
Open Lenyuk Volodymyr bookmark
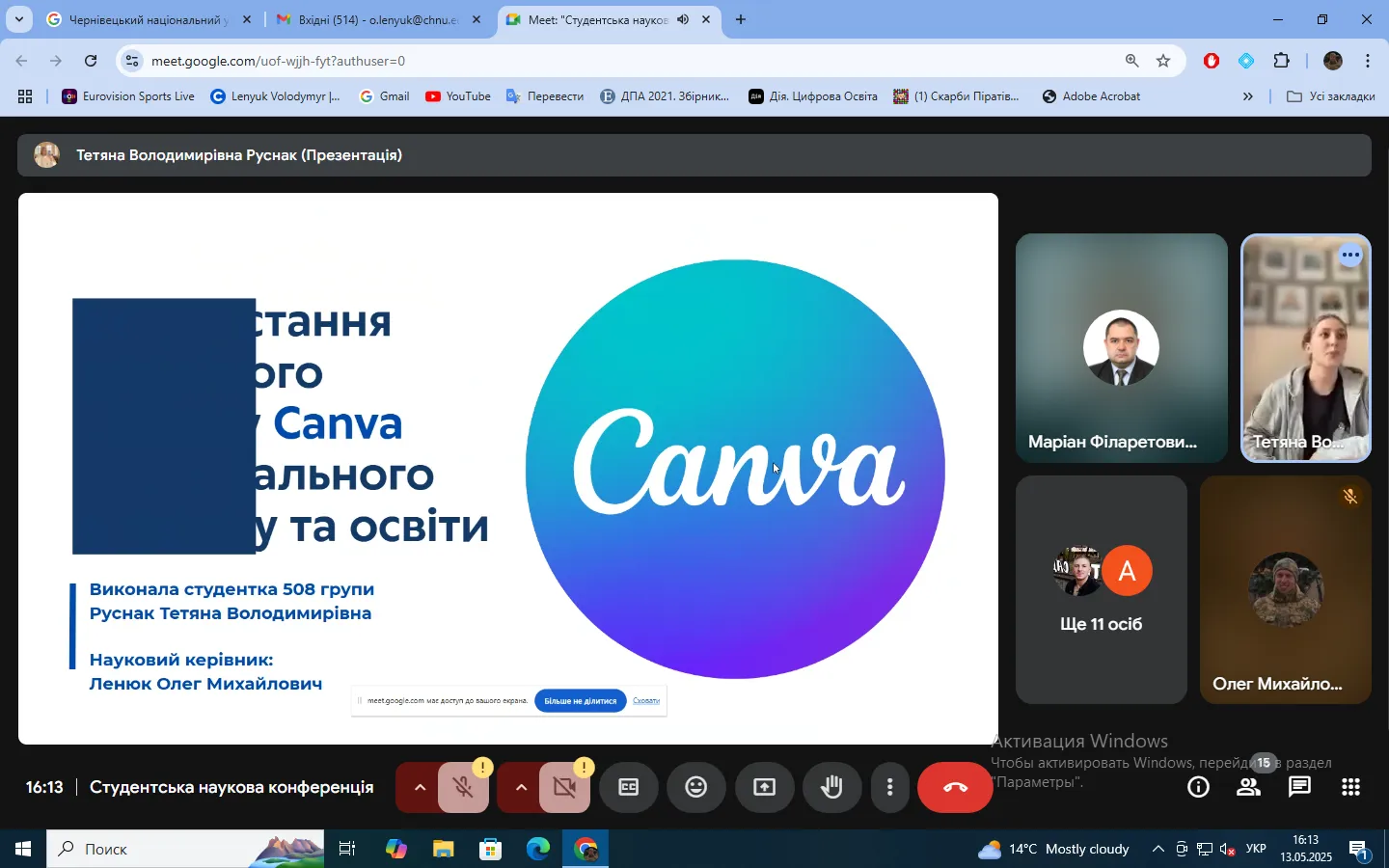click(x=275, y=96)
